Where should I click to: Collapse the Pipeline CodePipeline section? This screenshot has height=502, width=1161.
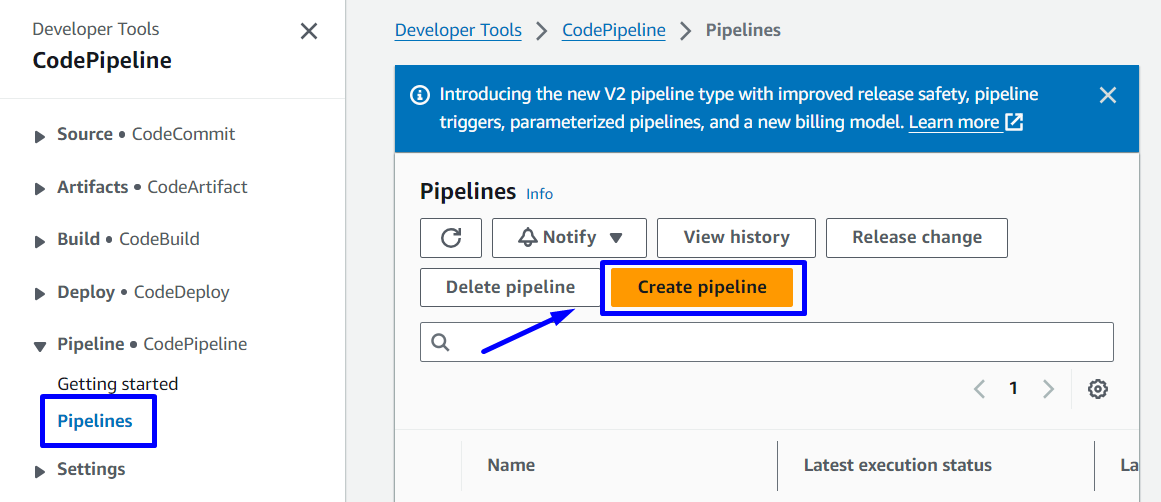point(40,346)
